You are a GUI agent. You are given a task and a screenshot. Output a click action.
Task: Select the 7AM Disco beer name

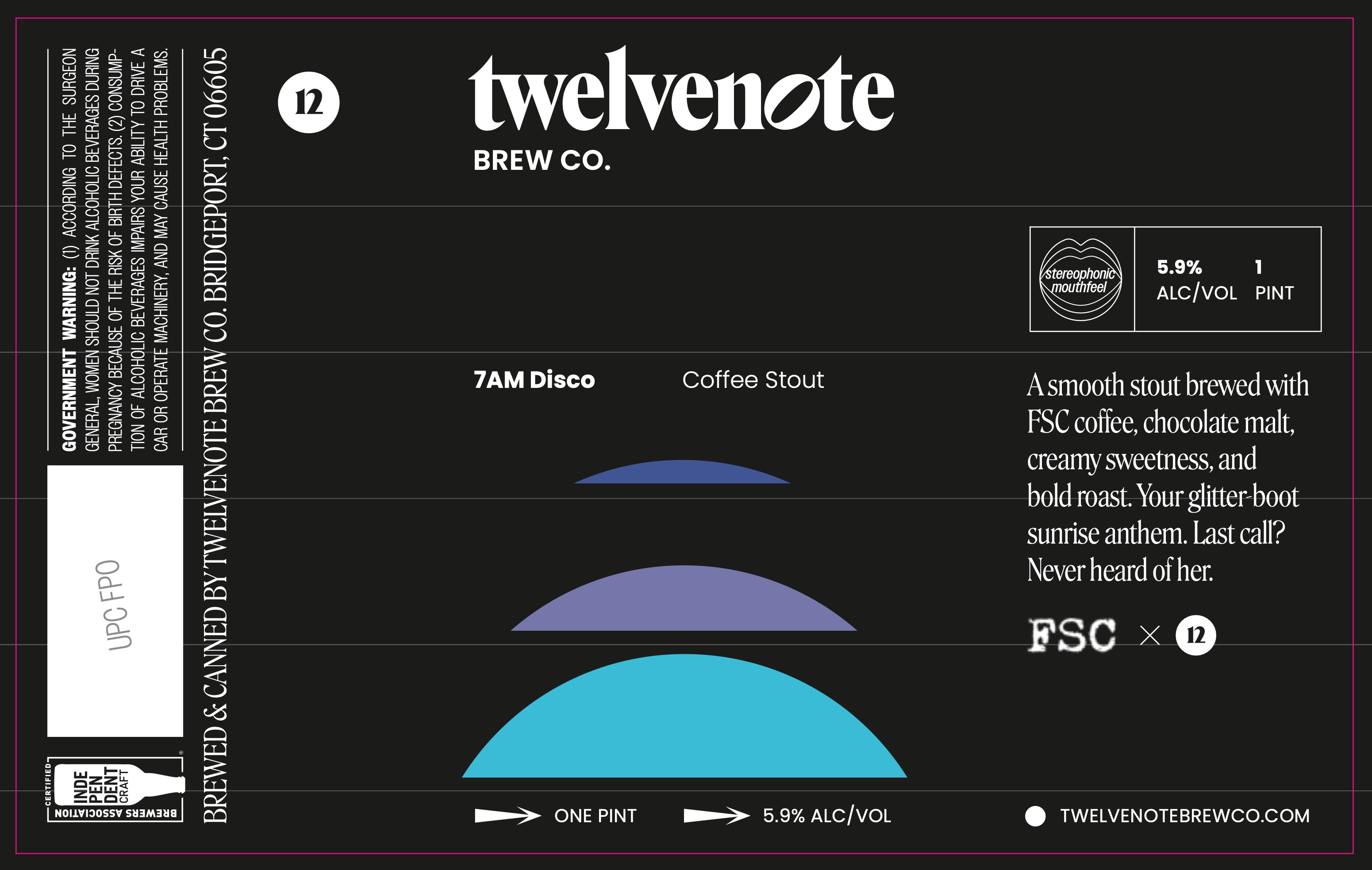pyautogui.click(x=534, y=380)
